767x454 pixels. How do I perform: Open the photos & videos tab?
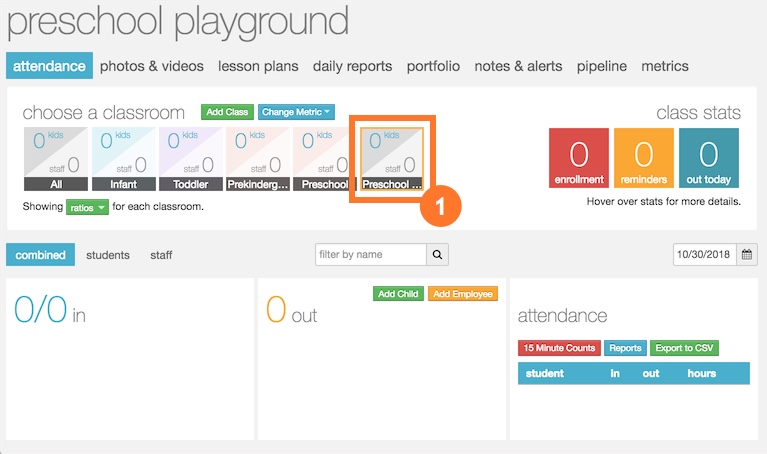pyautogui.click(x=152, y=66)
